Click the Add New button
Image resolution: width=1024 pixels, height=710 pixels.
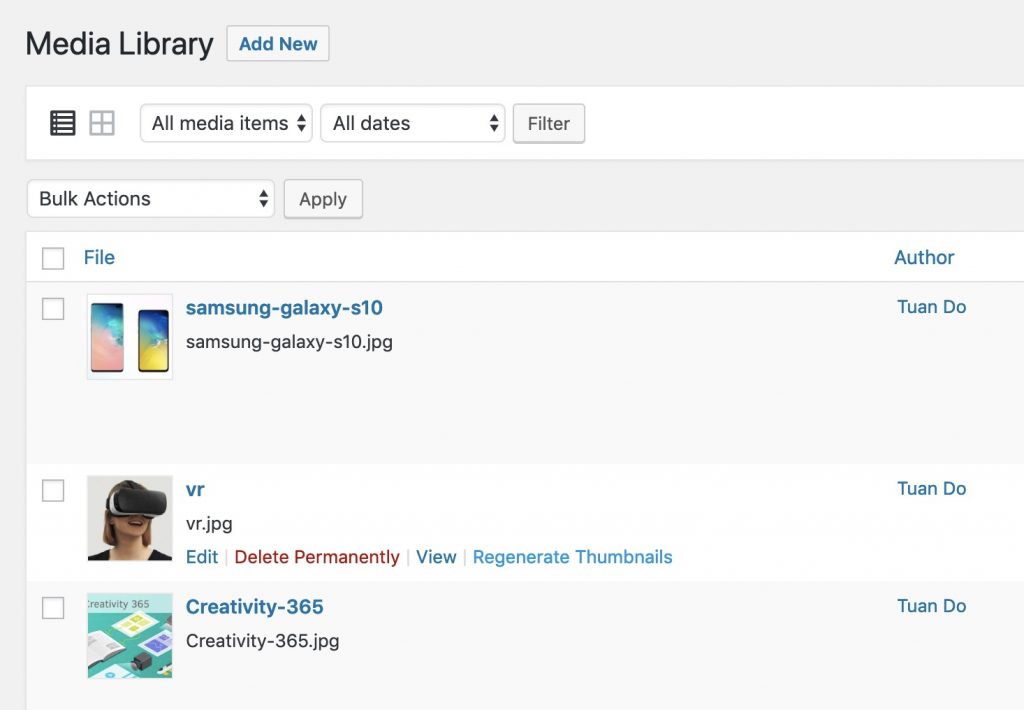pyautogui.click(x=278, y=44)
